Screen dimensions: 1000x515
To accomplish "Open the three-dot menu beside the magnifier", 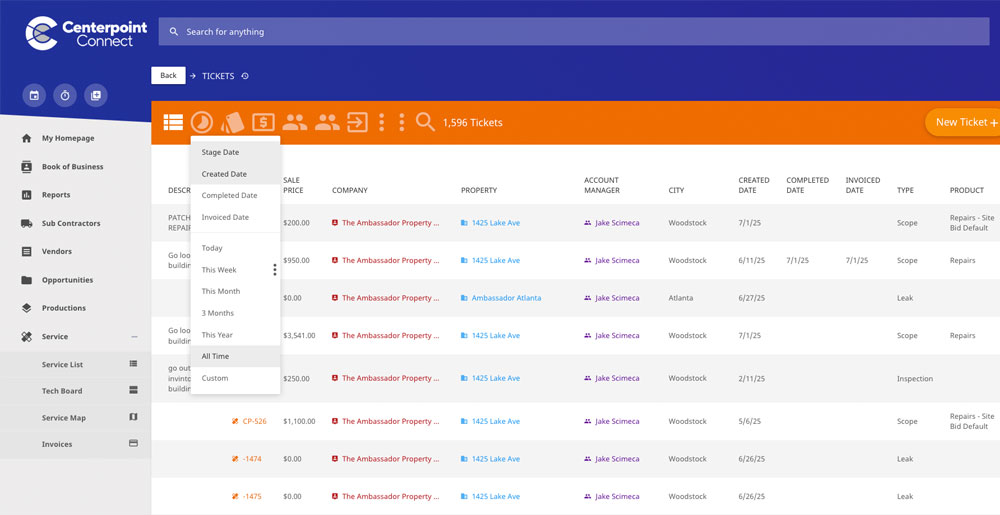I will tap(401, 122).
